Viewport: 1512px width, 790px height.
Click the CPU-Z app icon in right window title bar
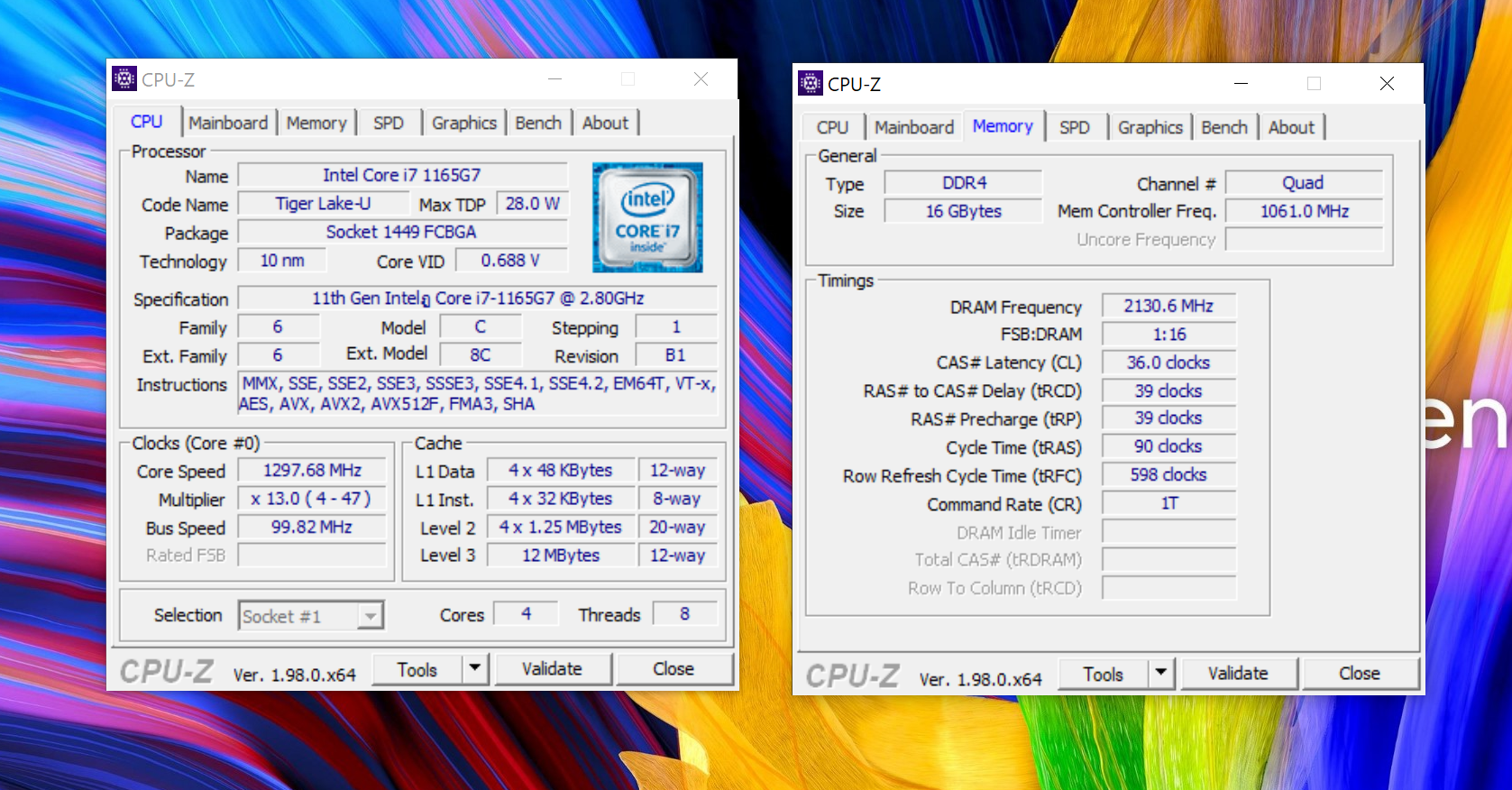pyautogui.click(x=811, y=84)
